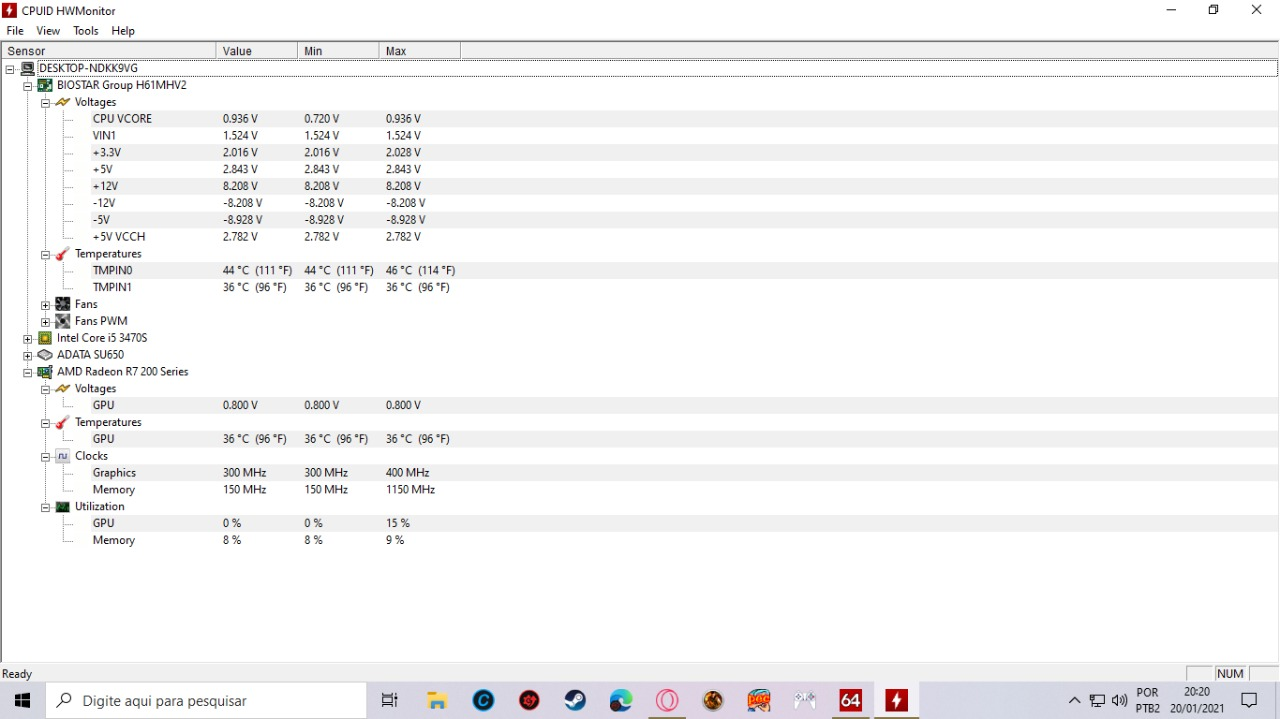Switch the POR PTB2 input language
The image size is (1280, 719).
point(1148,700)
